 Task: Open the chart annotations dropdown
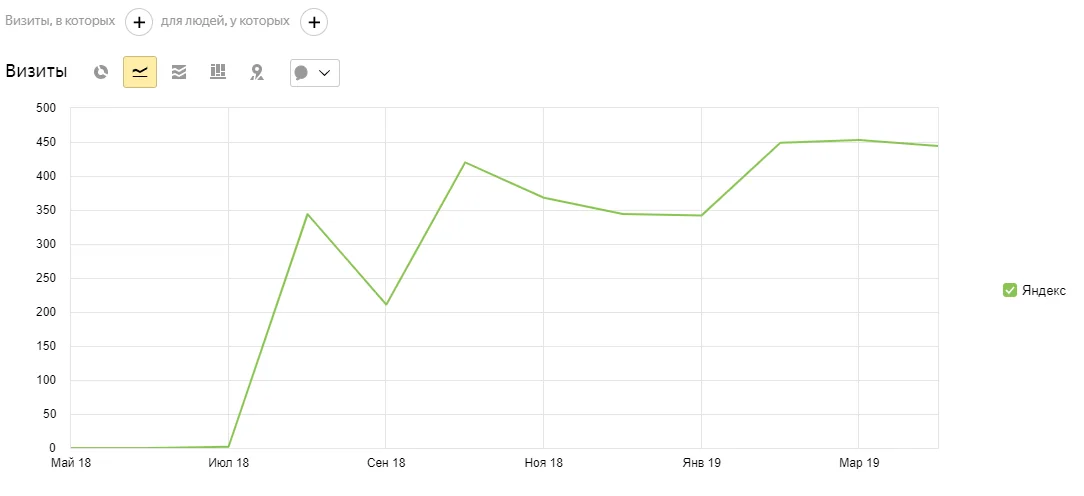315,73
